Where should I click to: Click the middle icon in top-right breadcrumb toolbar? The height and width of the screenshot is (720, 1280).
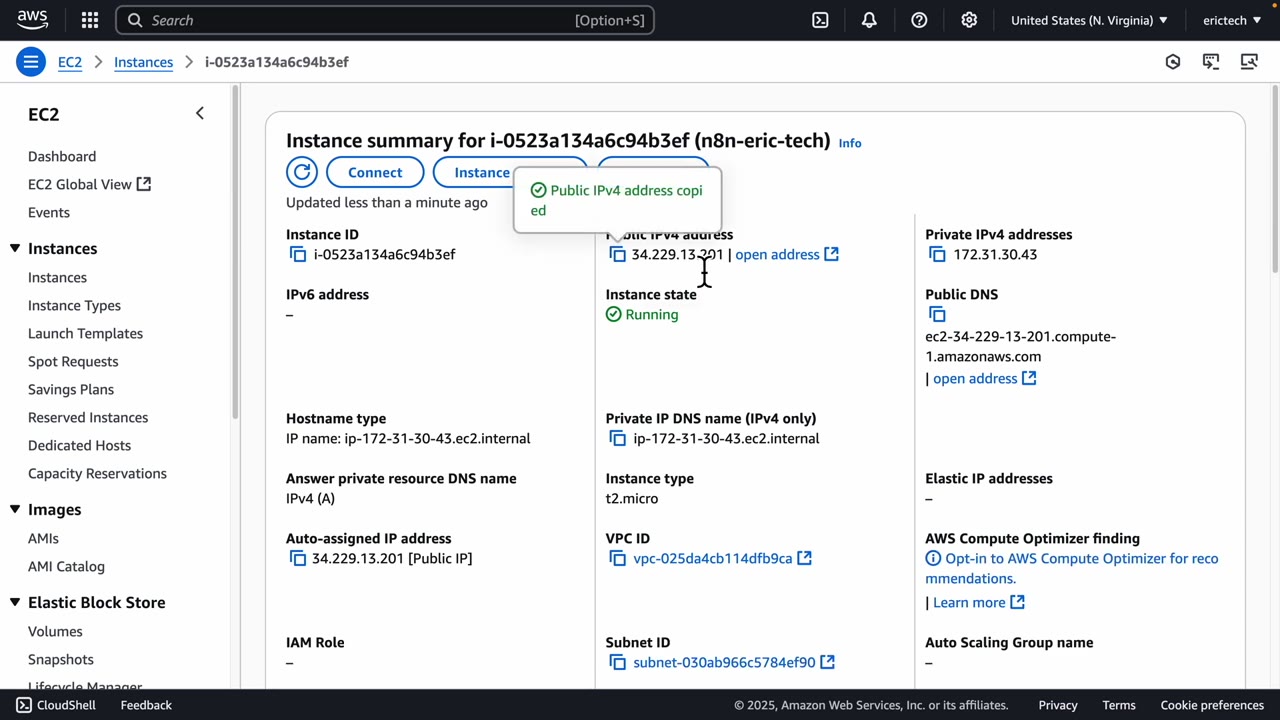coord(1211,62)
